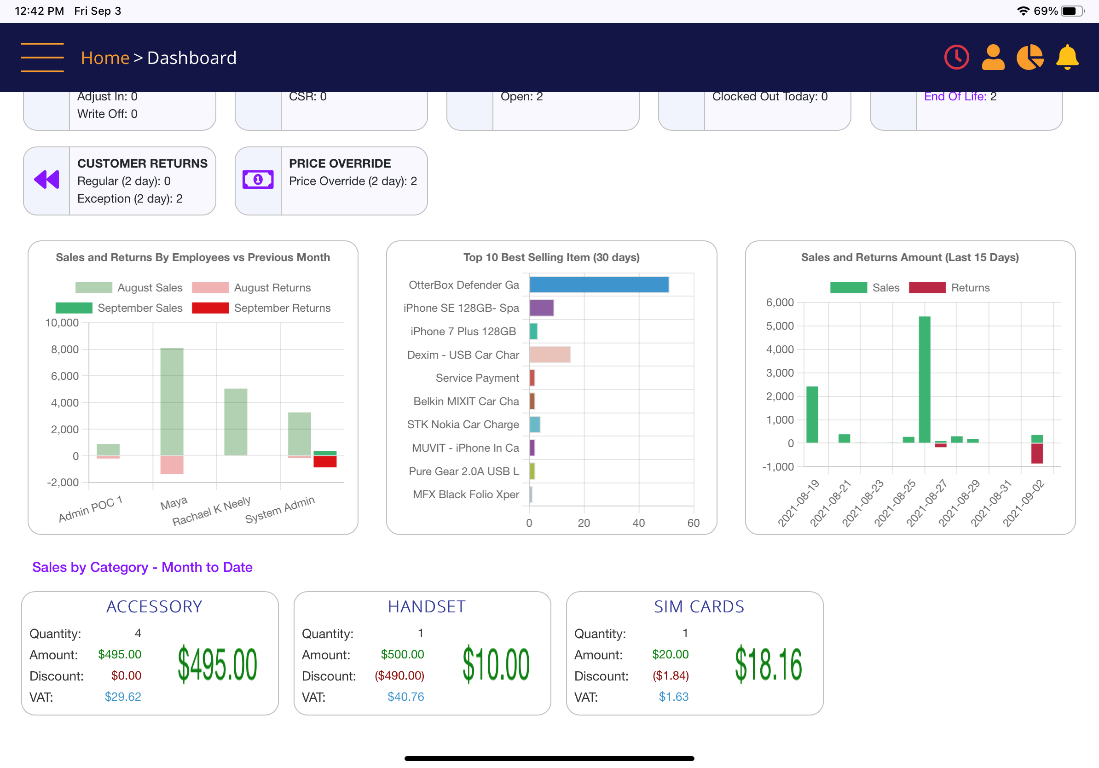Image resolution: width=1099 pixels, height=768 pixels.
Task: Click the tallest green sales bar near 2021-08-27
Action: click(x=924, y=379)
